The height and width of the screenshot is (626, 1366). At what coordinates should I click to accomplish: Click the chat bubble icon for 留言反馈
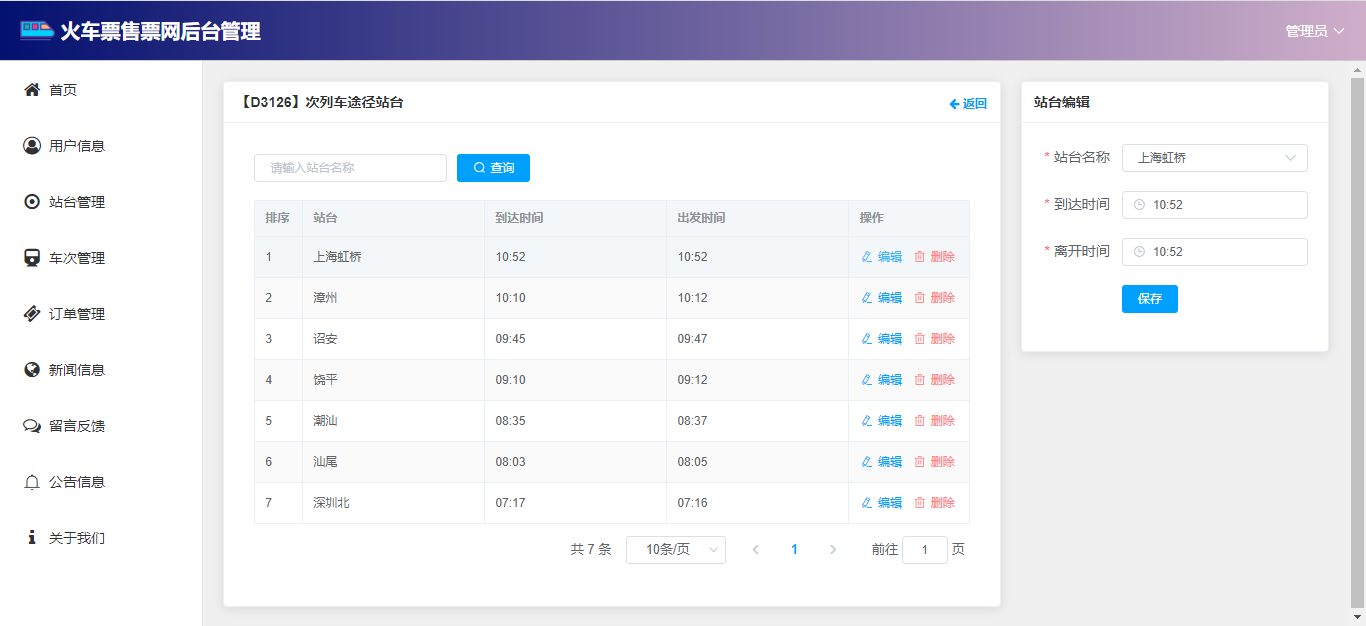click(32, 426)
